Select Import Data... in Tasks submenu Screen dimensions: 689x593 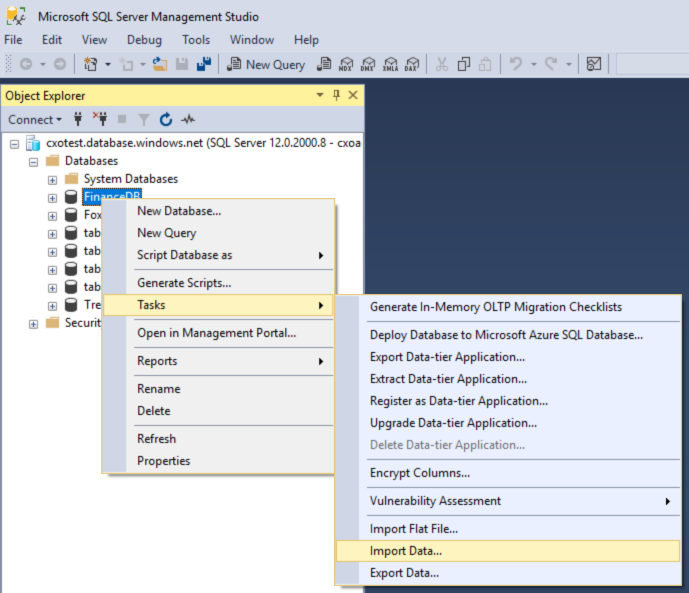pyautogui.click(x=508, y=551)
